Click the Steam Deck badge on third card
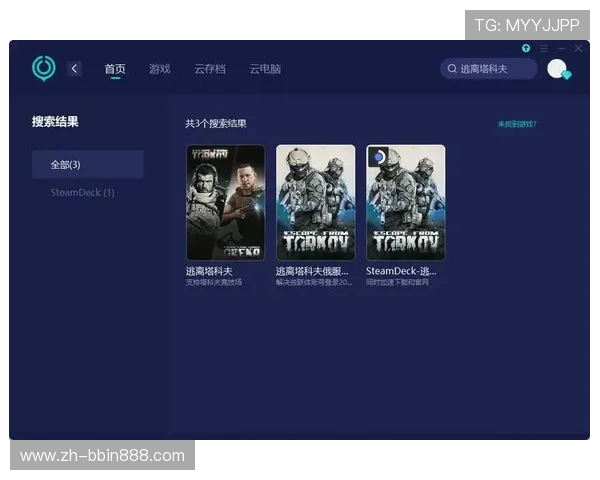 379,157
